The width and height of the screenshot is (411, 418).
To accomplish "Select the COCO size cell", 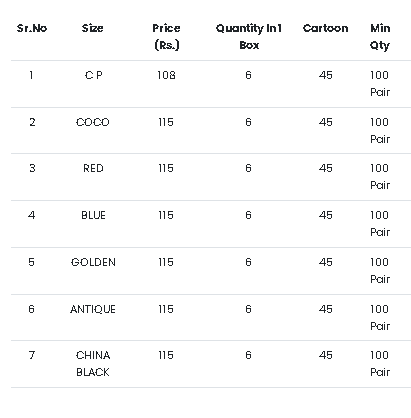I will tap(93, 122).
